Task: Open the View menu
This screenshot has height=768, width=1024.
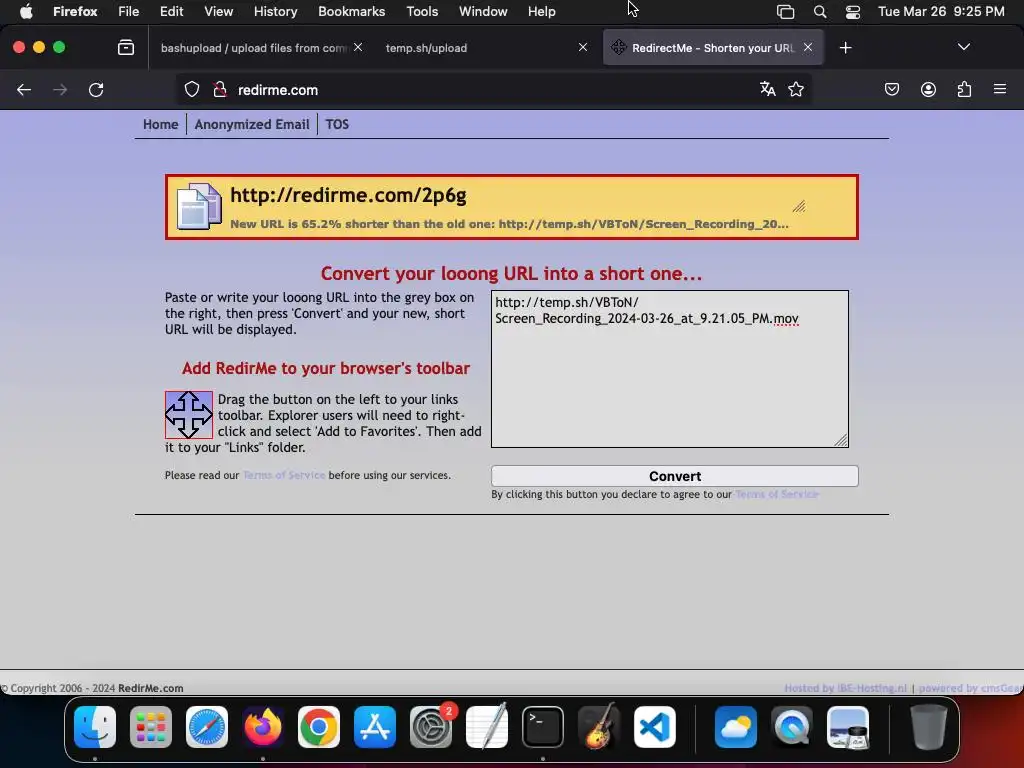Action: coord(218,11)
